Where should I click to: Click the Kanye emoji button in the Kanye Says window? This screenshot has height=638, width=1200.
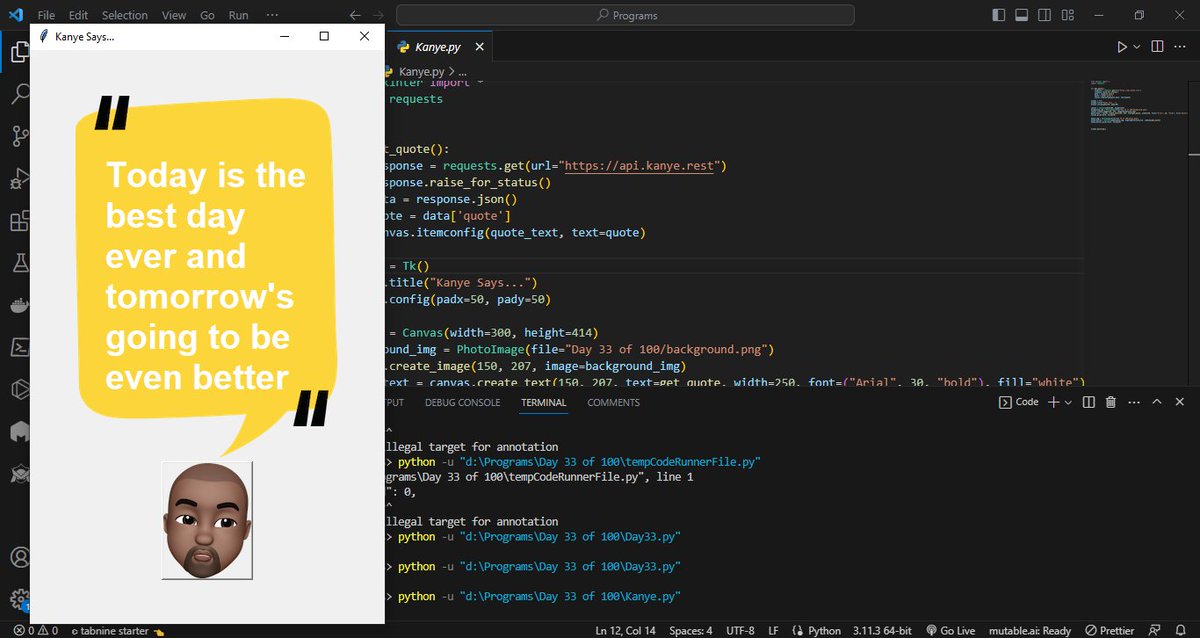pyautogui.click(x=207, y=520)
